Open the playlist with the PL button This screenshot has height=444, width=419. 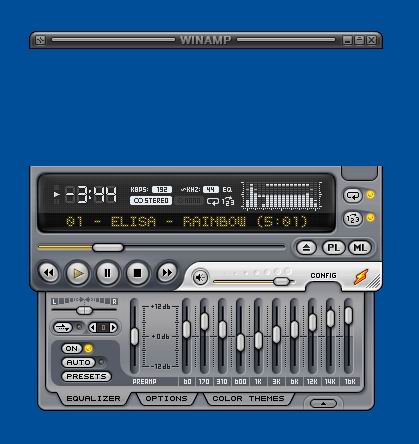tap(334, 248)
